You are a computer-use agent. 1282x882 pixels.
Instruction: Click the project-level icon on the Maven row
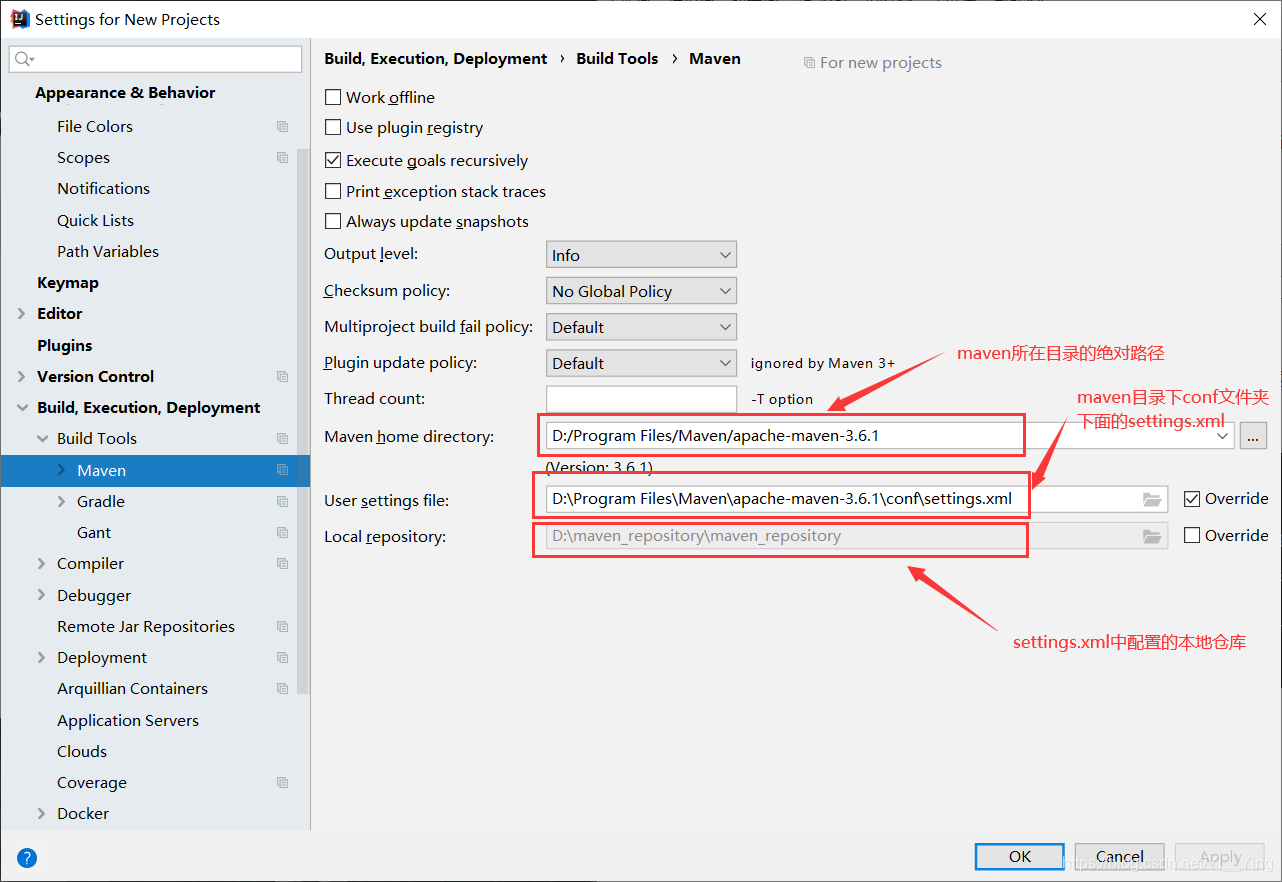point(283,470)
